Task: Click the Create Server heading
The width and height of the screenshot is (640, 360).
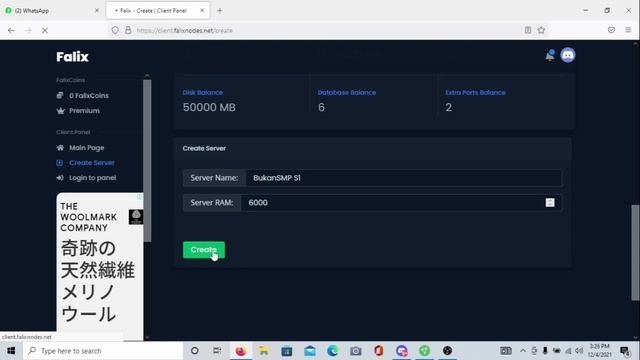Action: [204, 149]
